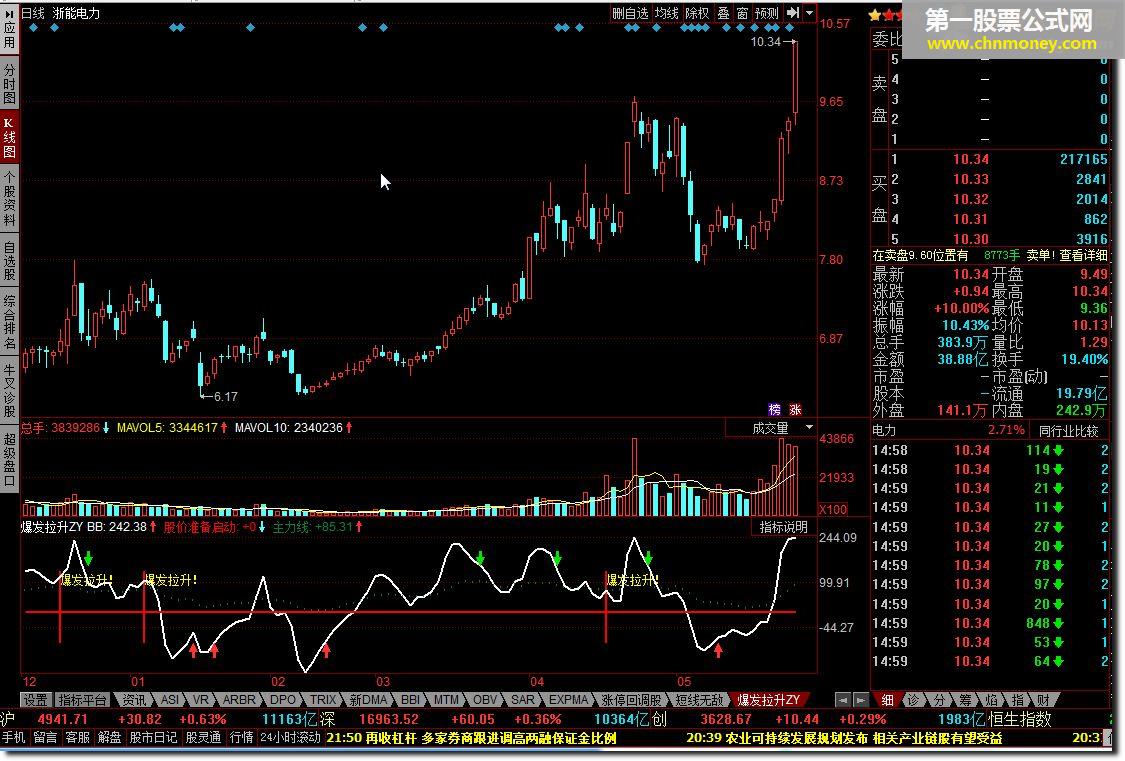Screen dimensions: 1125x761
Task: Click the 预测 forecast toolbar button
Action: (766, 13)
